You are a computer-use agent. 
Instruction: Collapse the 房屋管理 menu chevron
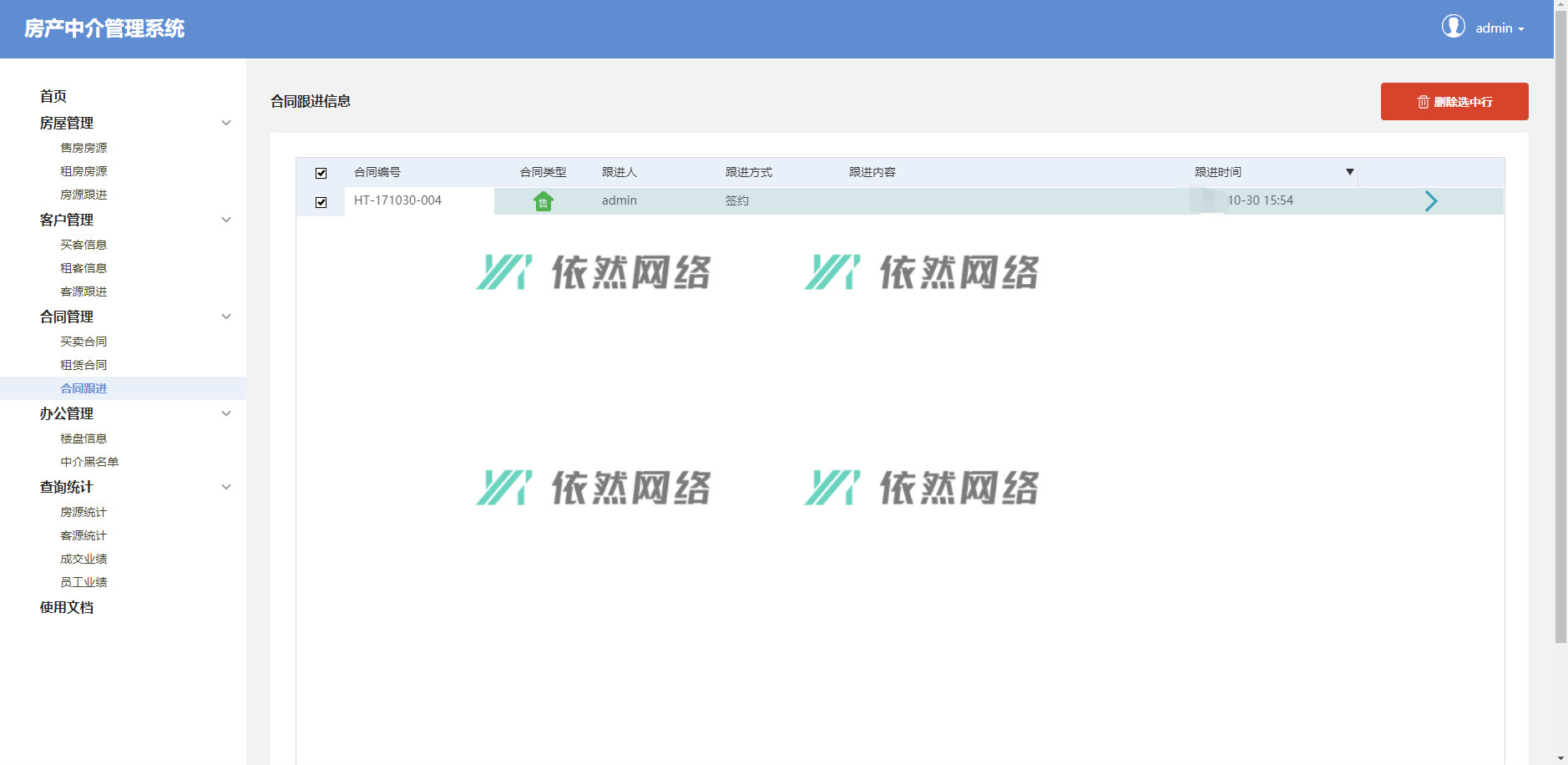[226, 123]
